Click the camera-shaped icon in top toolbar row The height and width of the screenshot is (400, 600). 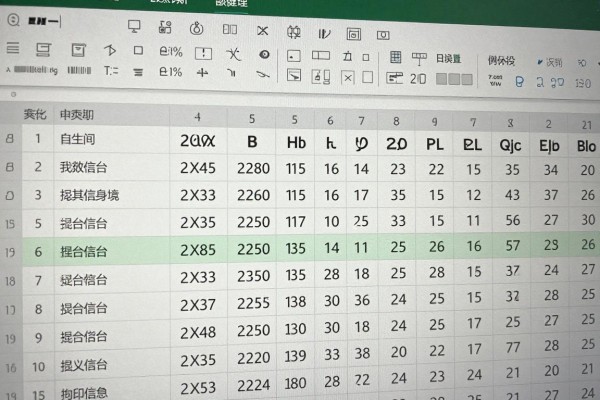(383, 35)
